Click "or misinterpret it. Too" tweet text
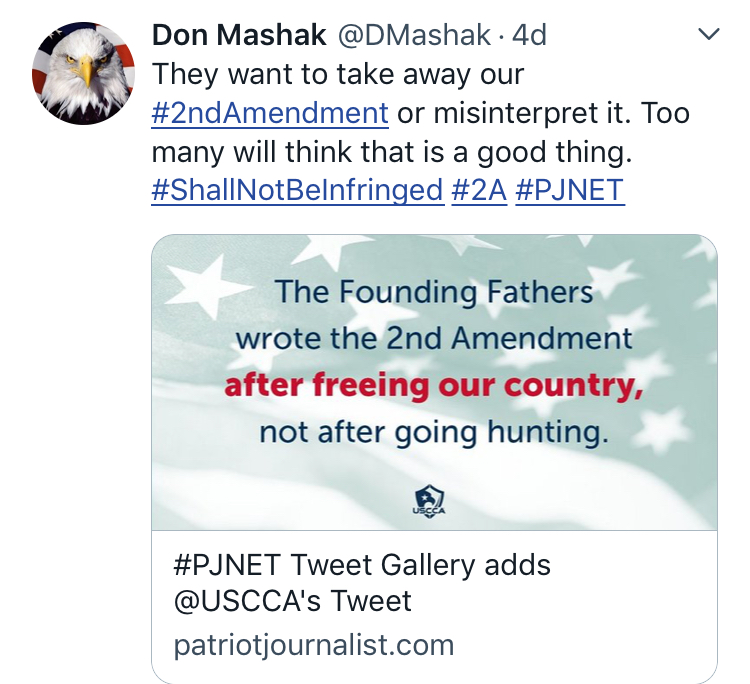Screen dimensions: 750x684 pyautogui.click(x=544, y=113)
